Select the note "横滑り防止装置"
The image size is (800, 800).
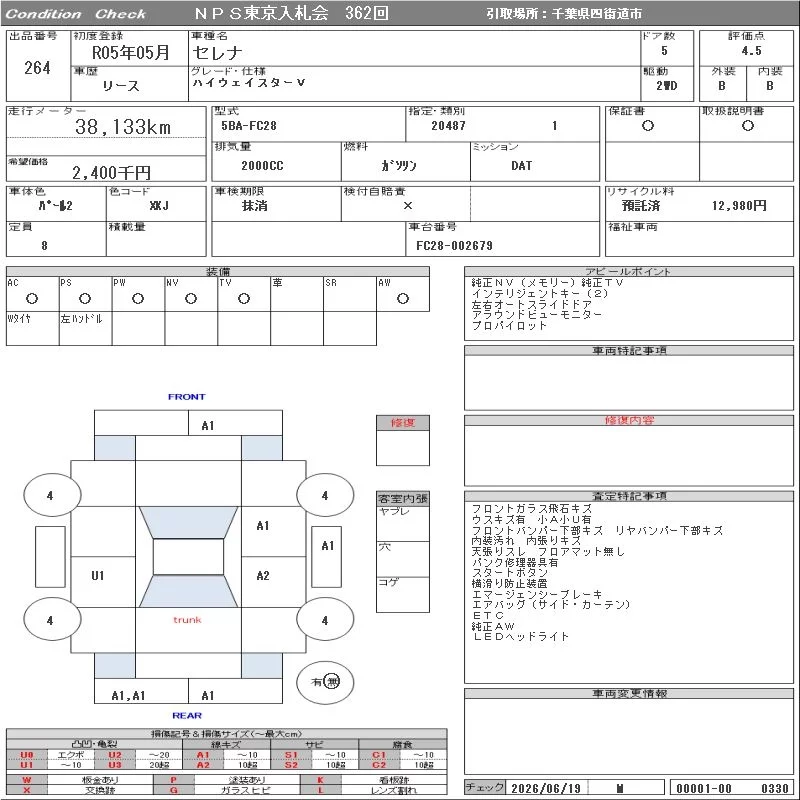(x=509, y=583)
